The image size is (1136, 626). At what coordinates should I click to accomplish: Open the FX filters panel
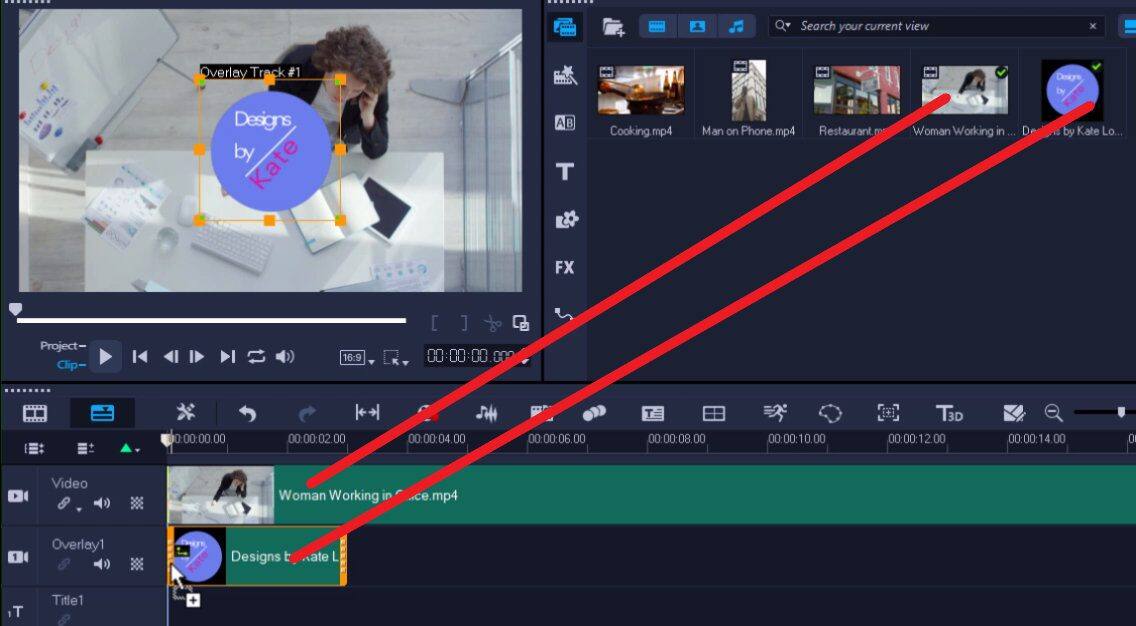(x=565, y=267)
